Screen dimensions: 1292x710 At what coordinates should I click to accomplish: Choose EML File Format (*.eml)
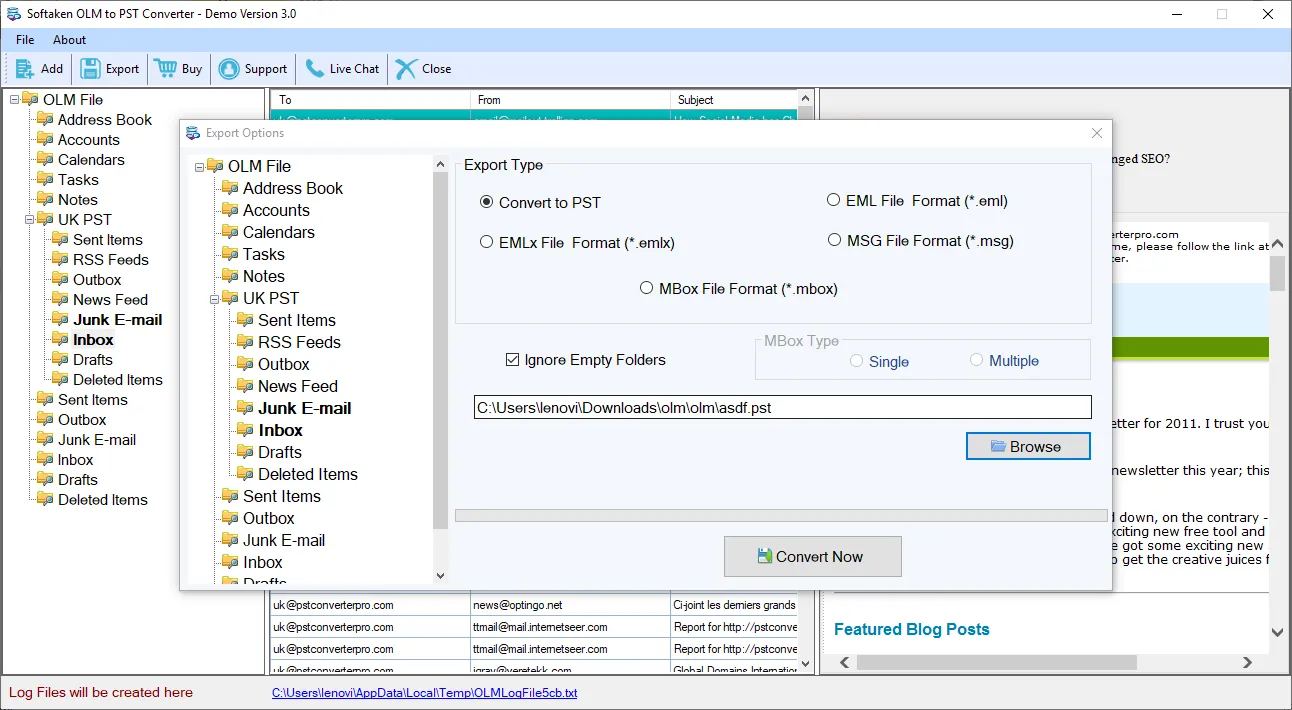point(833,200)
